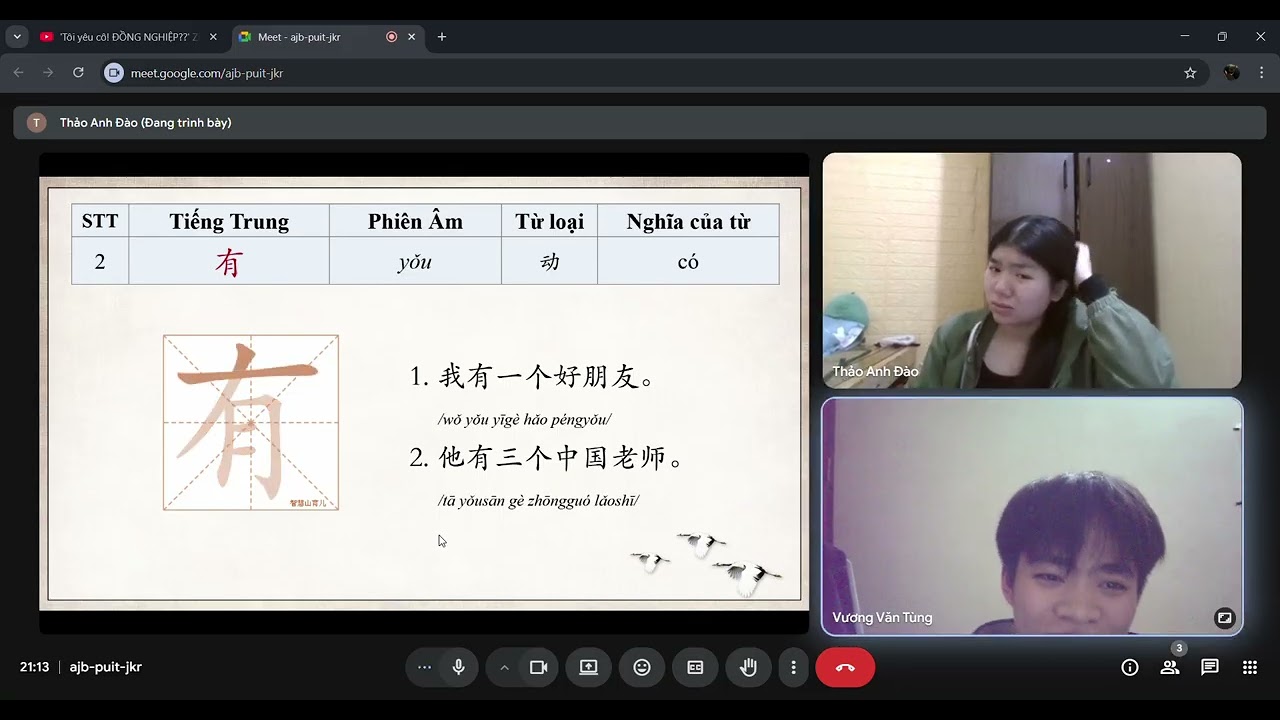The width and height of the screenshot is (1280, 720).
Task: Go forward in browser history
Action: coord(48,73)
